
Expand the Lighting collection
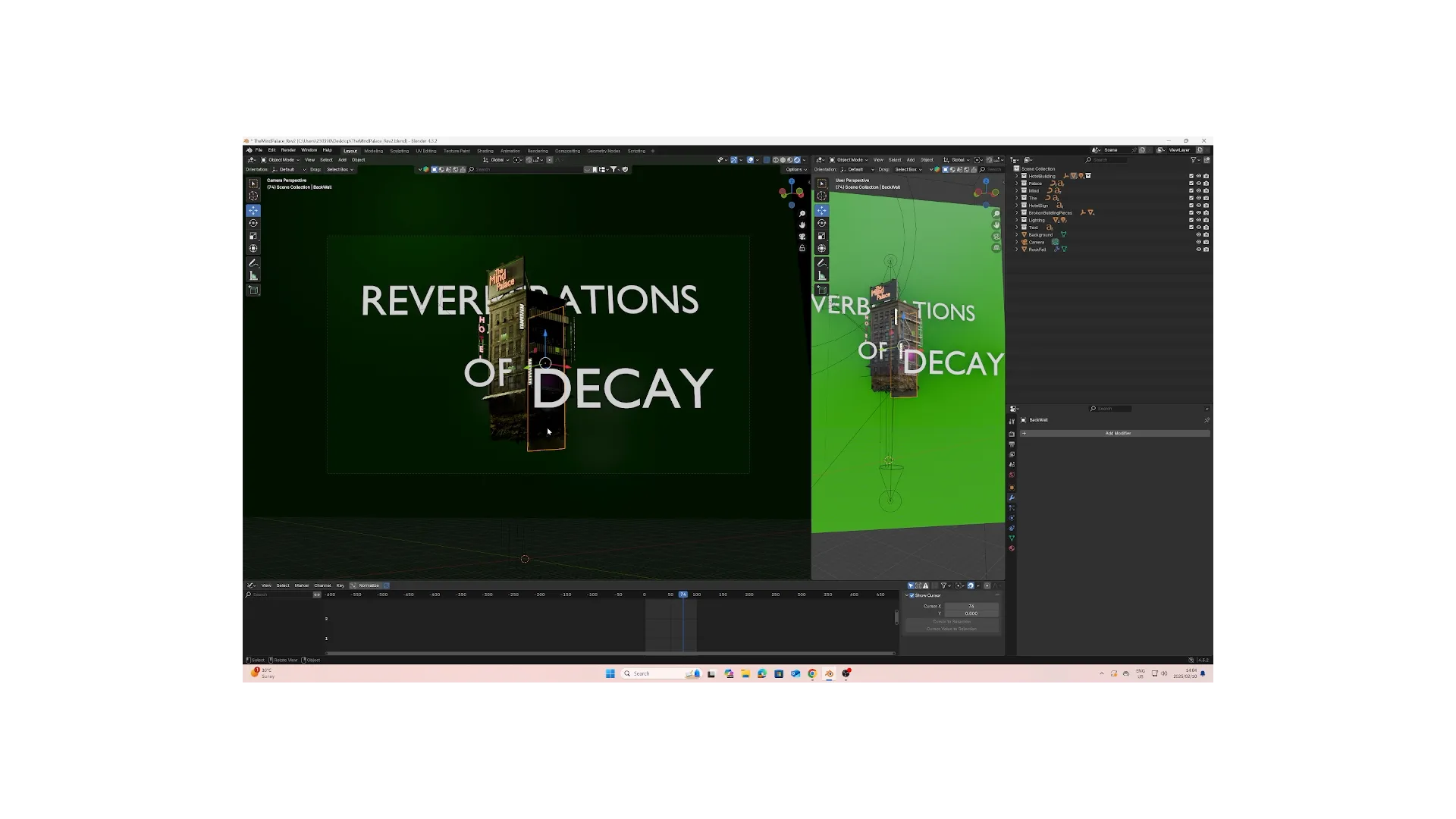(x=1017, y=220)
